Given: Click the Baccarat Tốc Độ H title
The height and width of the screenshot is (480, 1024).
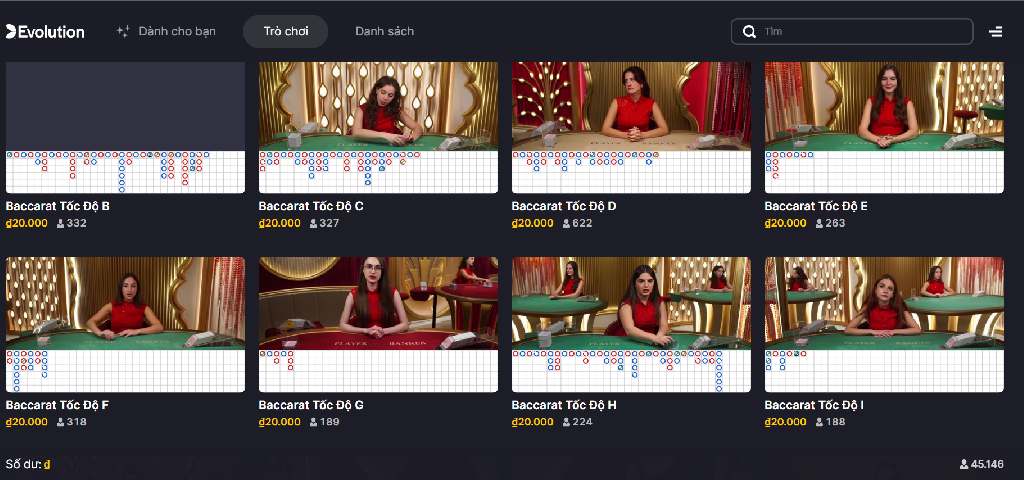Looking at the screenshot, I should click(564, 405).
